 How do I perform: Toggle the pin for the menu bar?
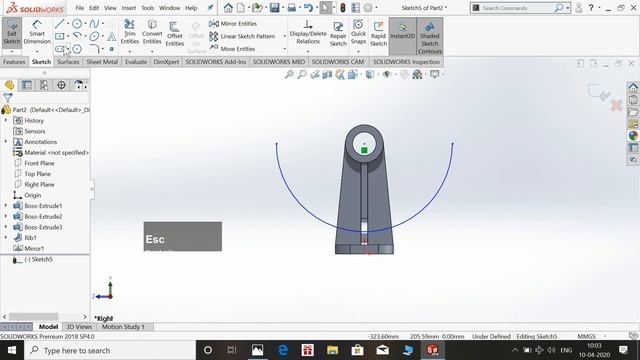pyautogui.click(x=210, y=8)
